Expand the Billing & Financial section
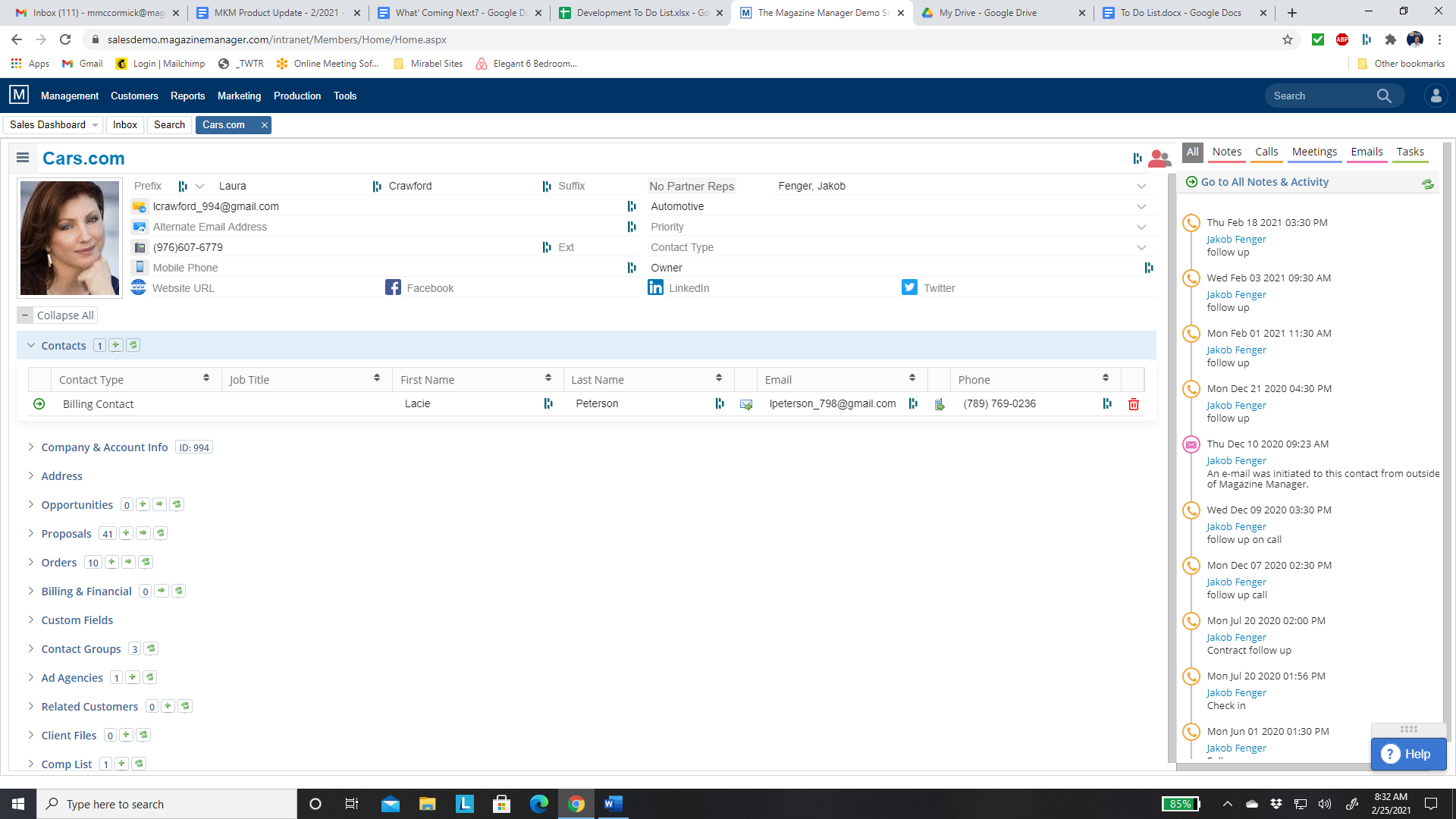Viewport: 1456px width, 819px height. click(31, 591)
